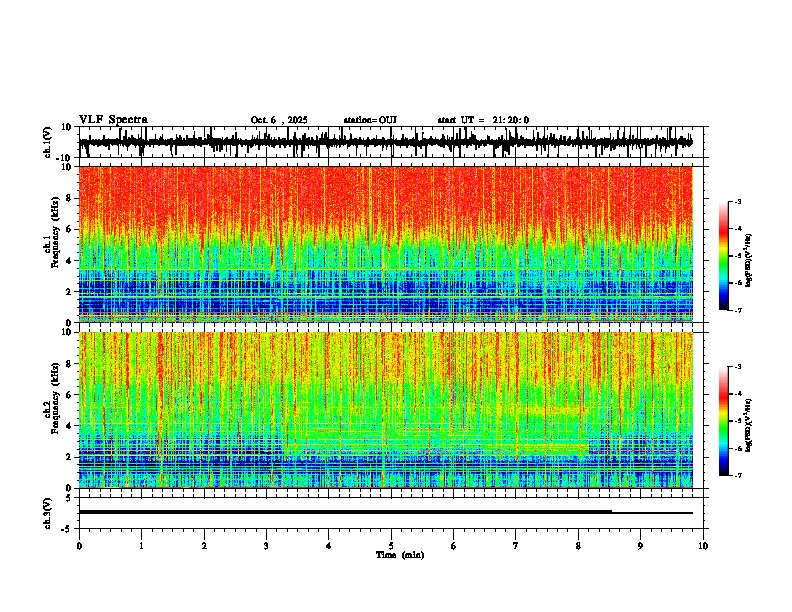This screenshot has width=792, height=612.
Task: Click the thin ch.3 line after minute 8.5
Action: point(652,513)
